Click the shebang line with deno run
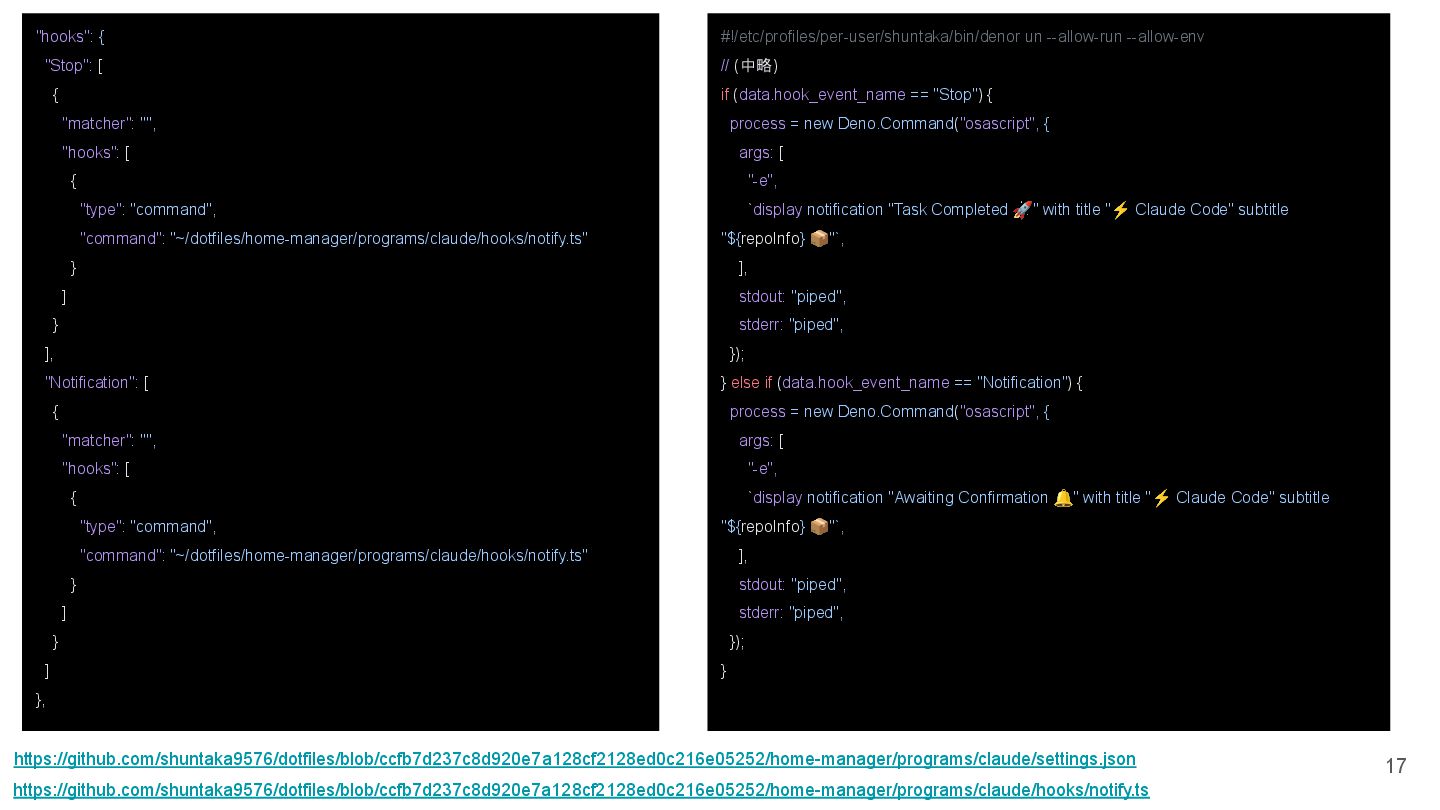Screen dimensions: 1440x810 [962, 37]
